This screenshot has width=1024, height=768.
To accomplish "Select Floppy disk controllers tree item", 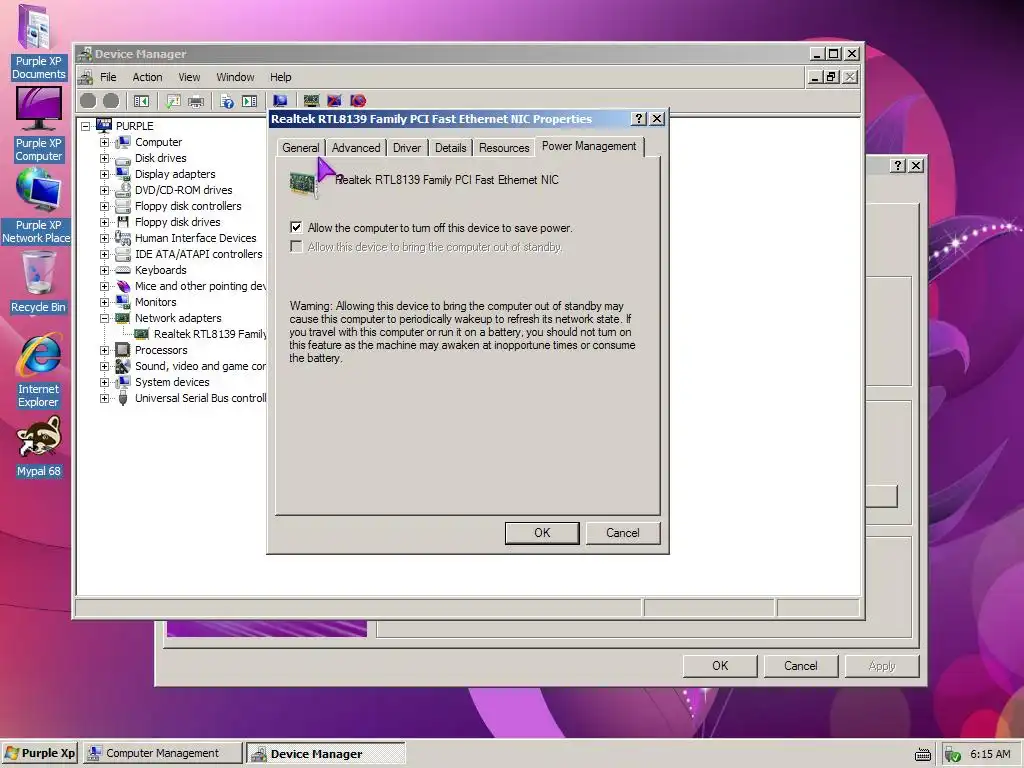I will point(188,206).
